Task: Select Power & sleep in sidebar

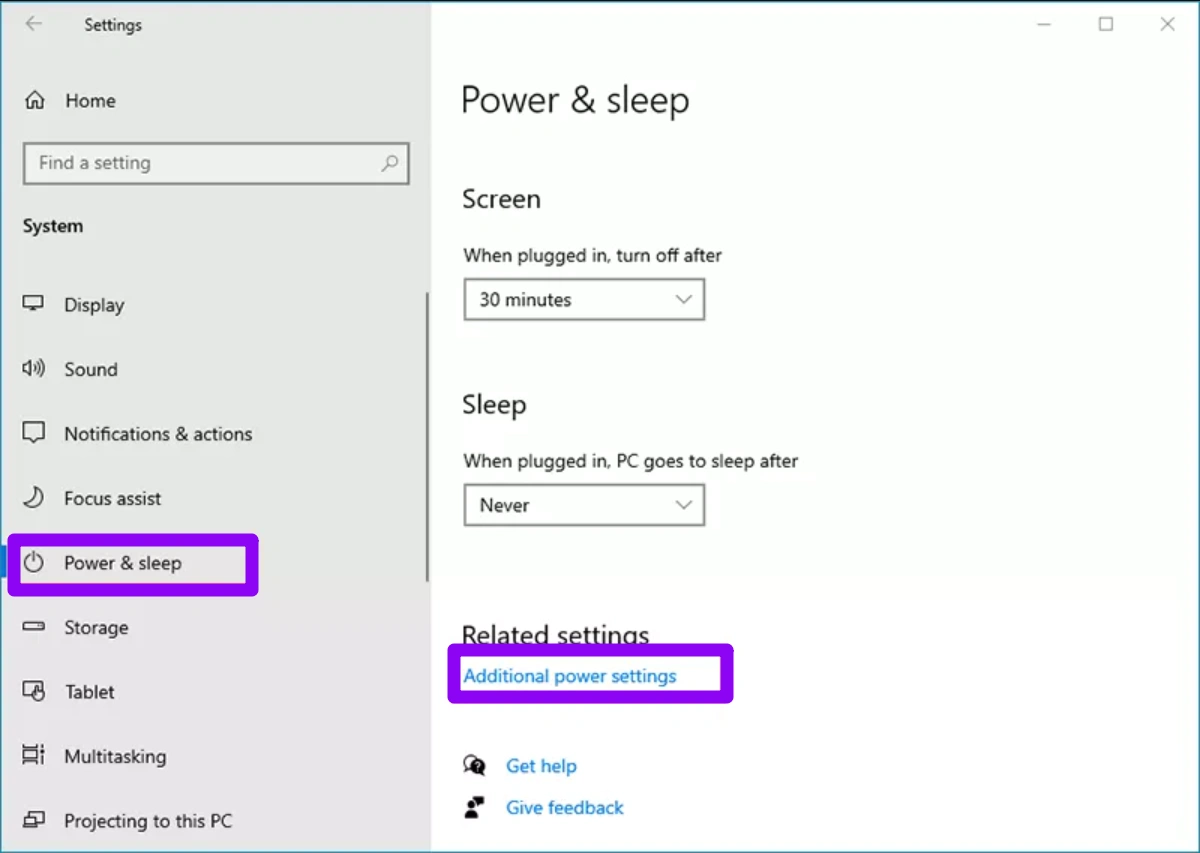Action: click(123, 563)
